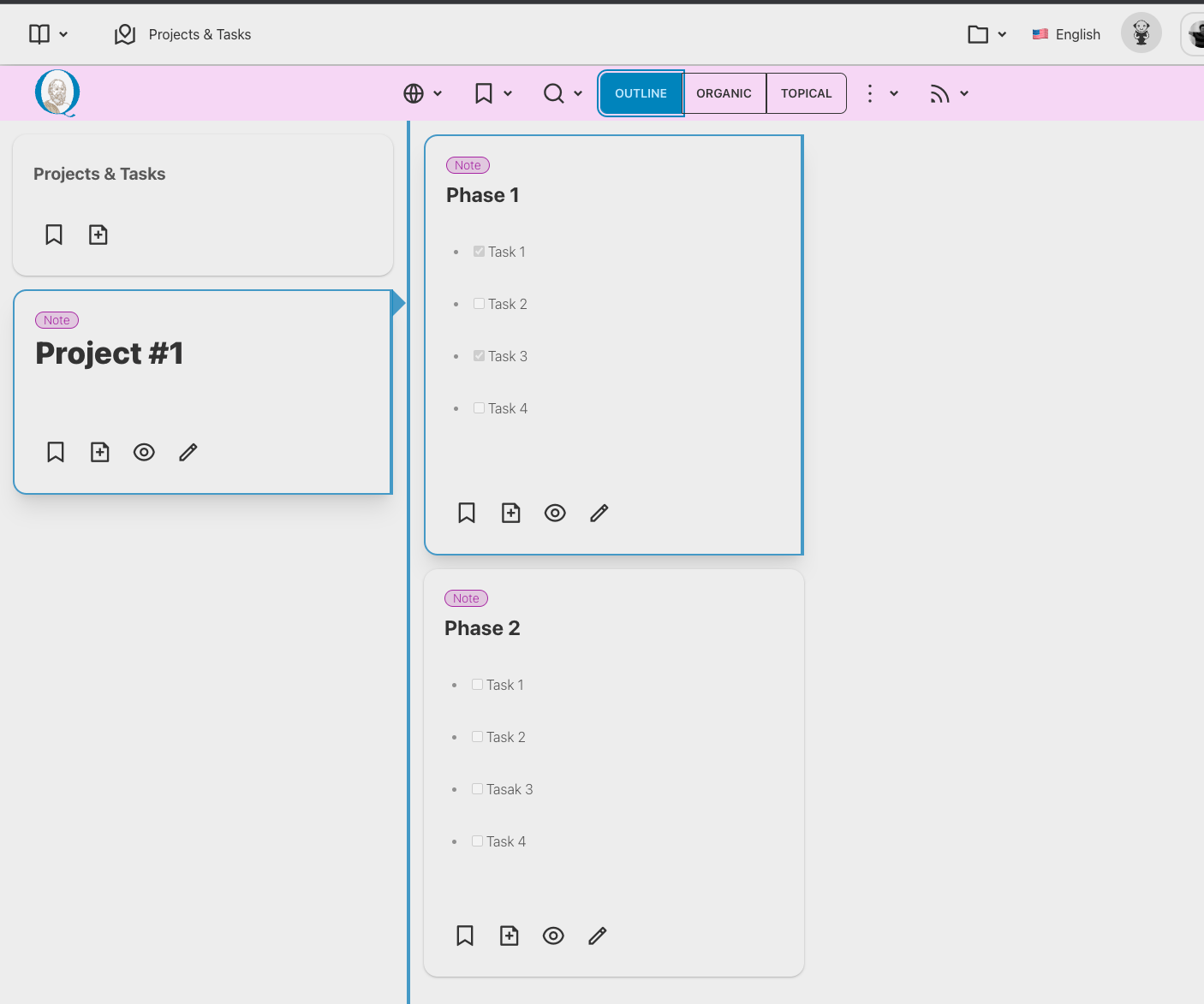Image resolution: width=1204 pixels, height=1004 pixels.
Task: Uncheck the Task 3 checkbox in Phase 1
Action: (480, 356)
